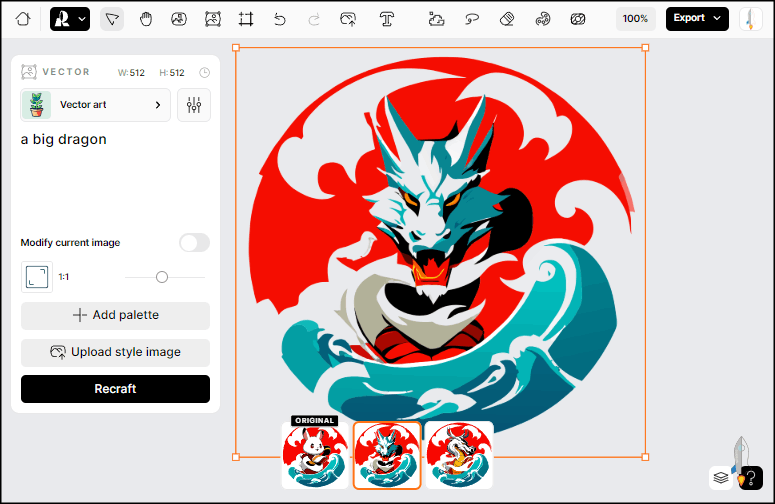Open the Vector art style selector
This screenshot has width=775, height=504.
[95, 105]
